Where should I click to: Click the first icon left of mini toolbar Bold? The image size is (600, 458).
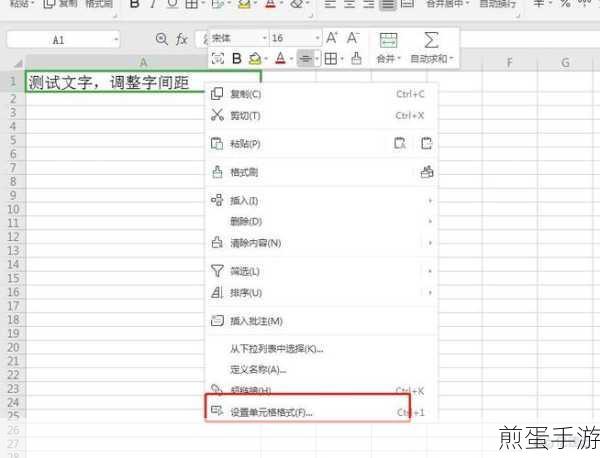click(x=218, y=59)
